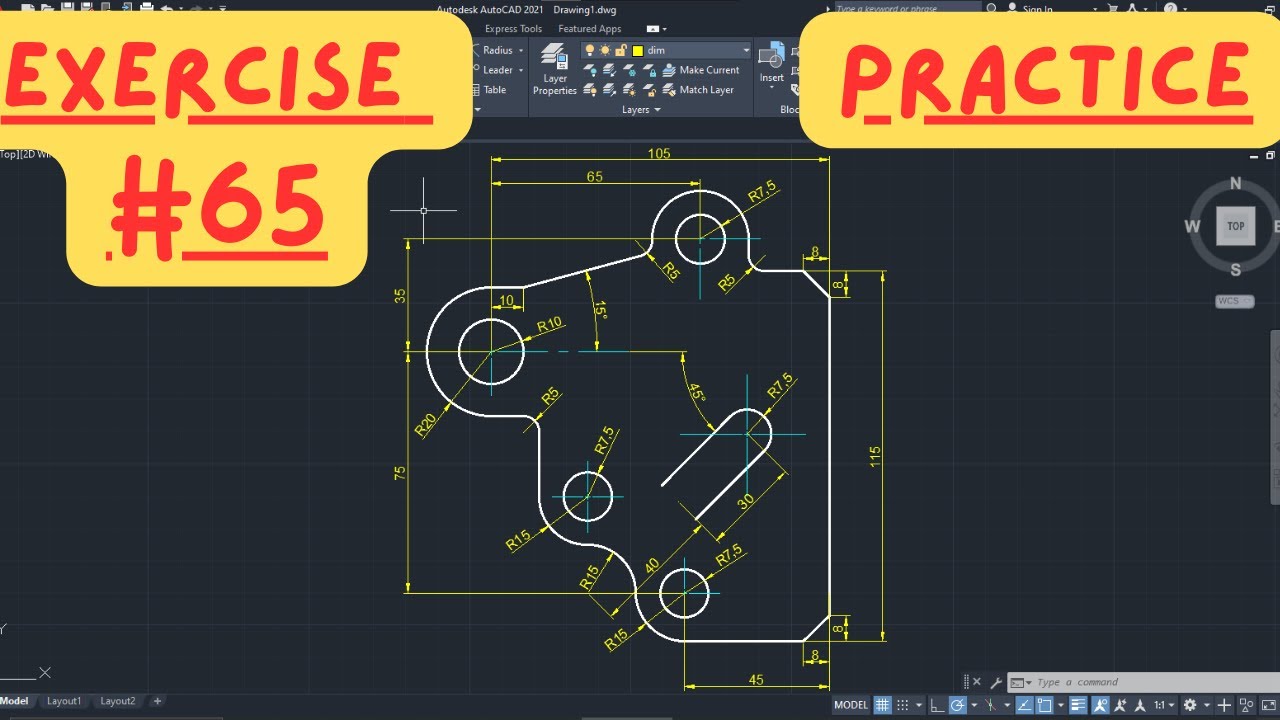Image resolution: width=1280 pixels, height=720 pixels.
Task: Toggle dim layer freeze sun icon
Action: [605, 50]
